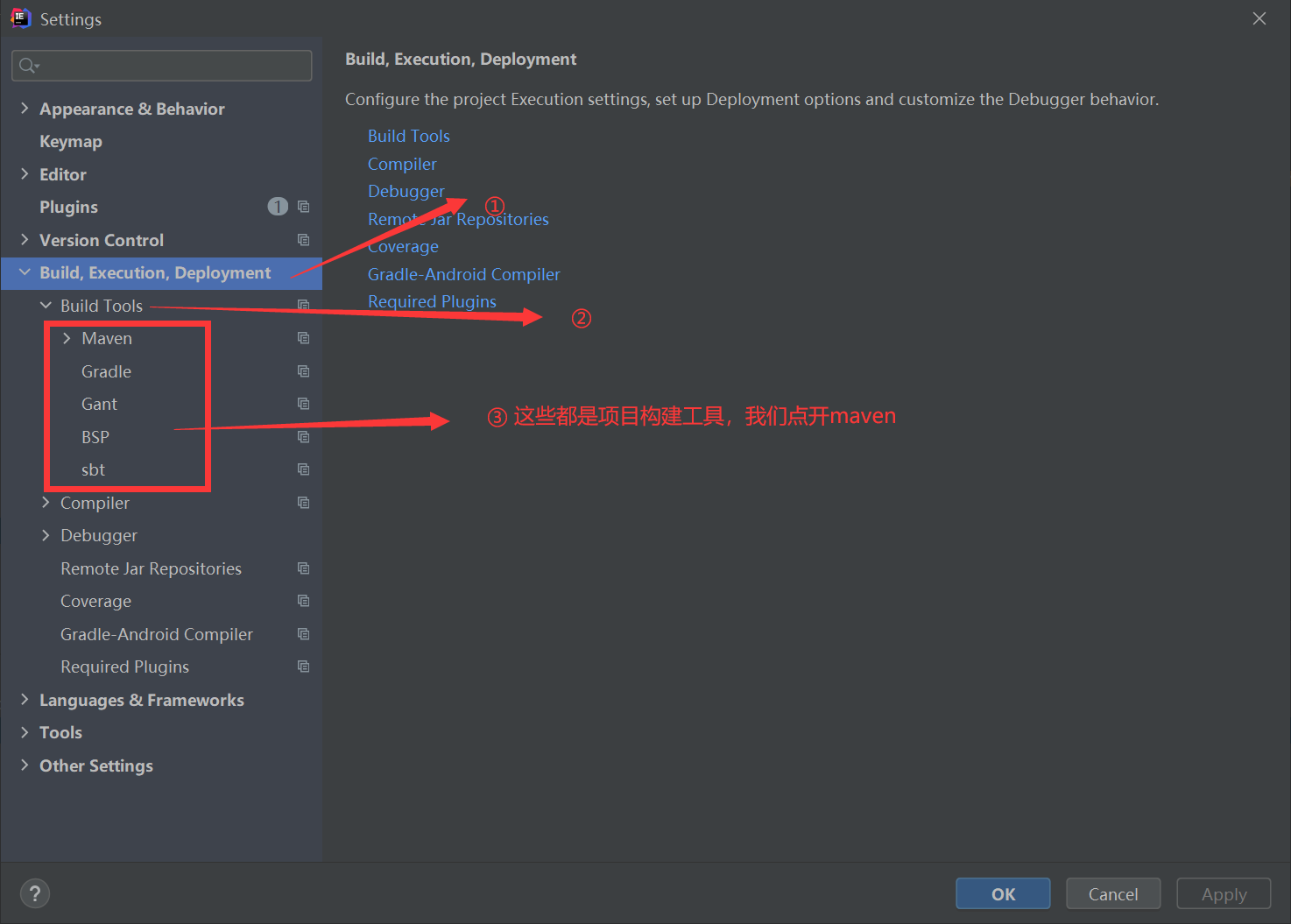Click the Plugins update count badge
Viewport: 1291px width, 924px height.
278,207
